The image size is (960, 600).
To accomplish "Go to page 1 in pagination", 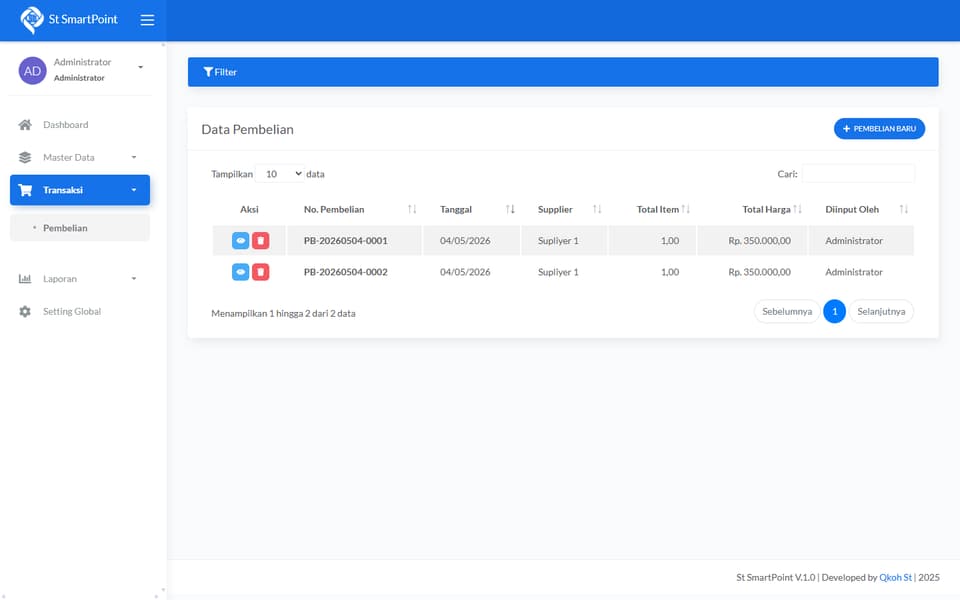I will tap(834, 312).
